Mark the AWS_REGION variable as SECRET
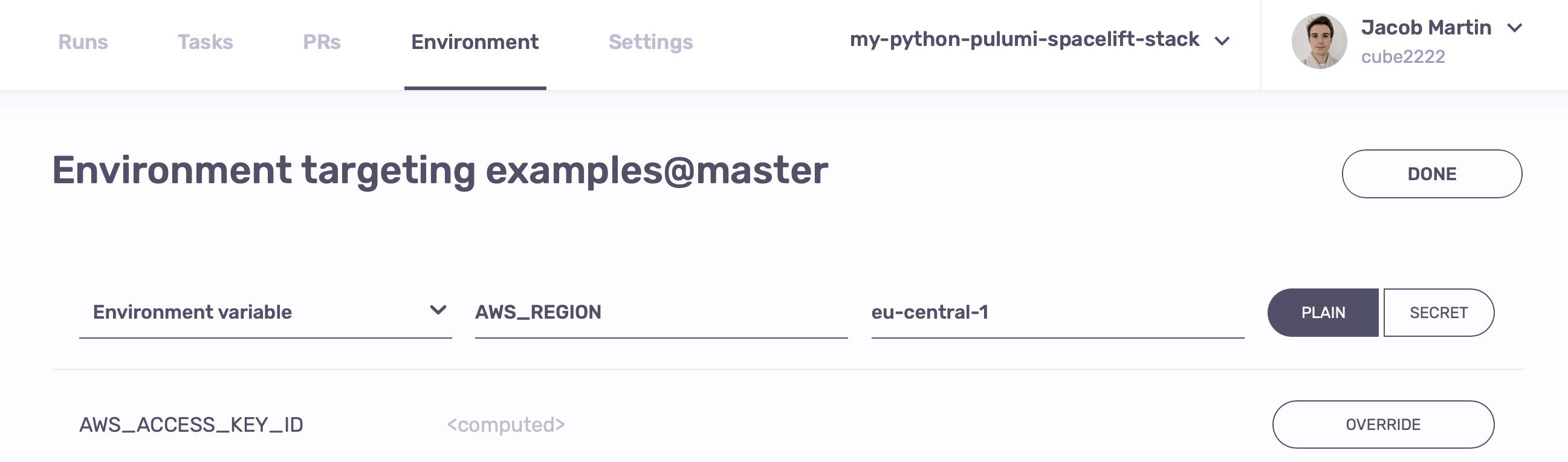Viewport: 1568px width, 462px height. pyautogui.click(x=1439, y=312)
